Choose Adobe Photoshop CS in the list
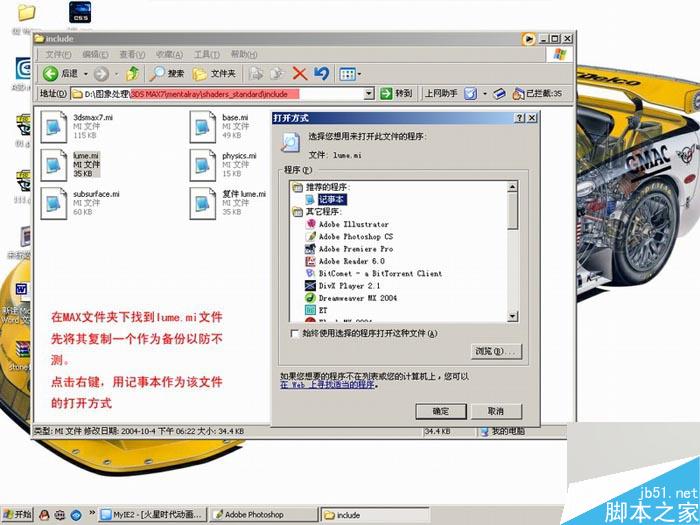Image resolution: width=700 pixels, height=525 pixels. (356, 237)
